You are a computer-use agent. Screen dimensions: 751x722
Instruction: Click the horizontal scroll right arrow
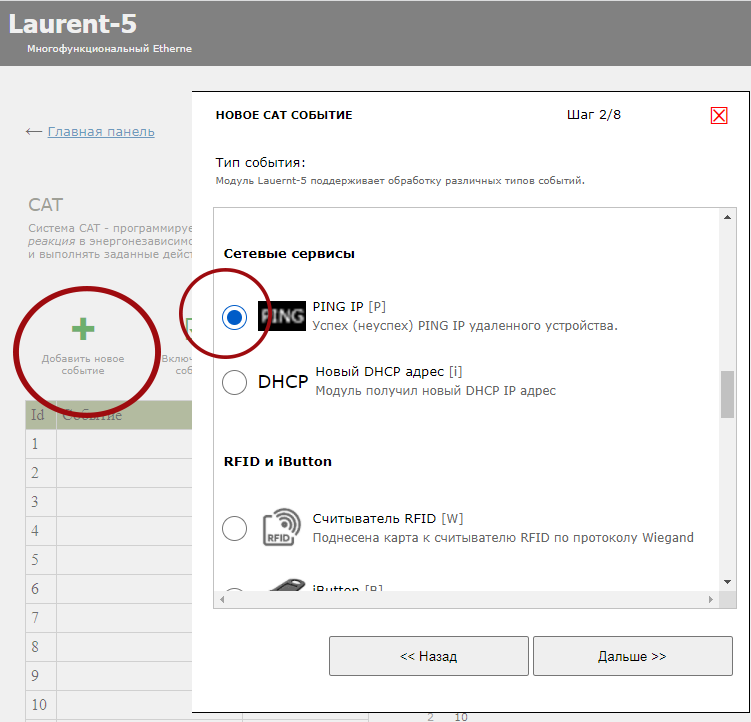[711, 599]
